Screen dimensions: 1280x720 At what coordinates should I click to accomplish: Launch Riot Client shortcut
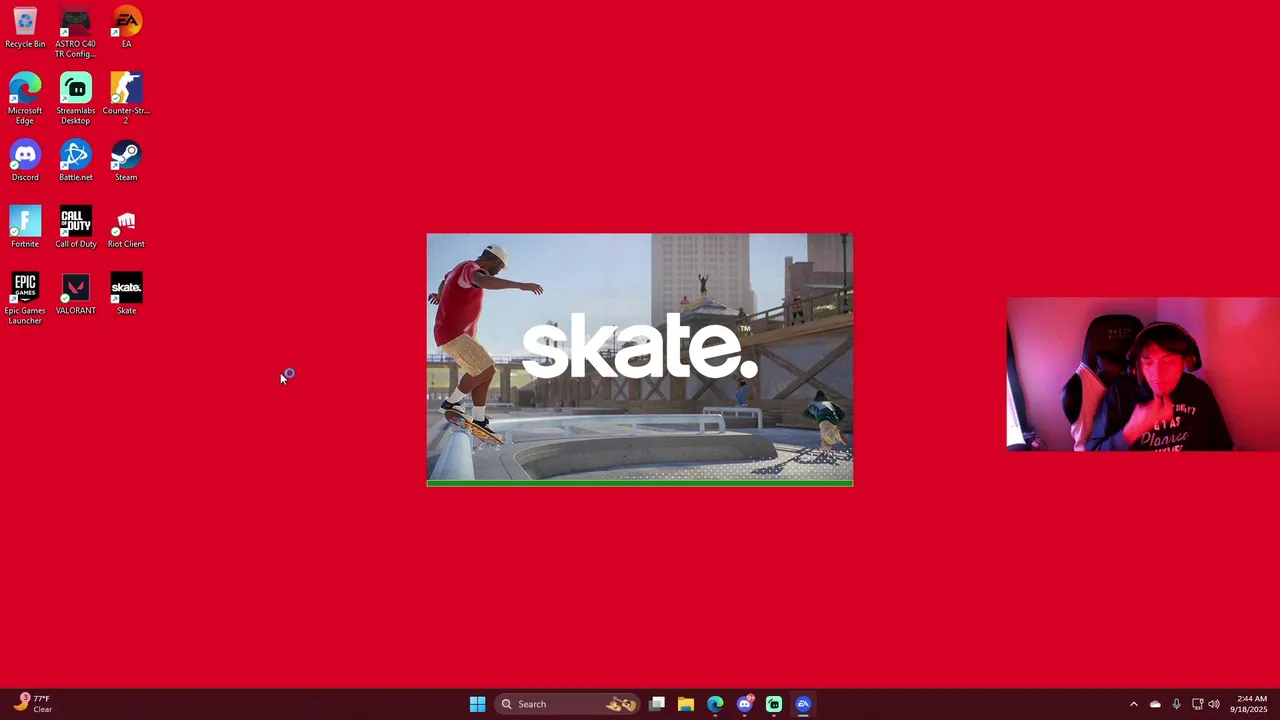click(126, 227)
